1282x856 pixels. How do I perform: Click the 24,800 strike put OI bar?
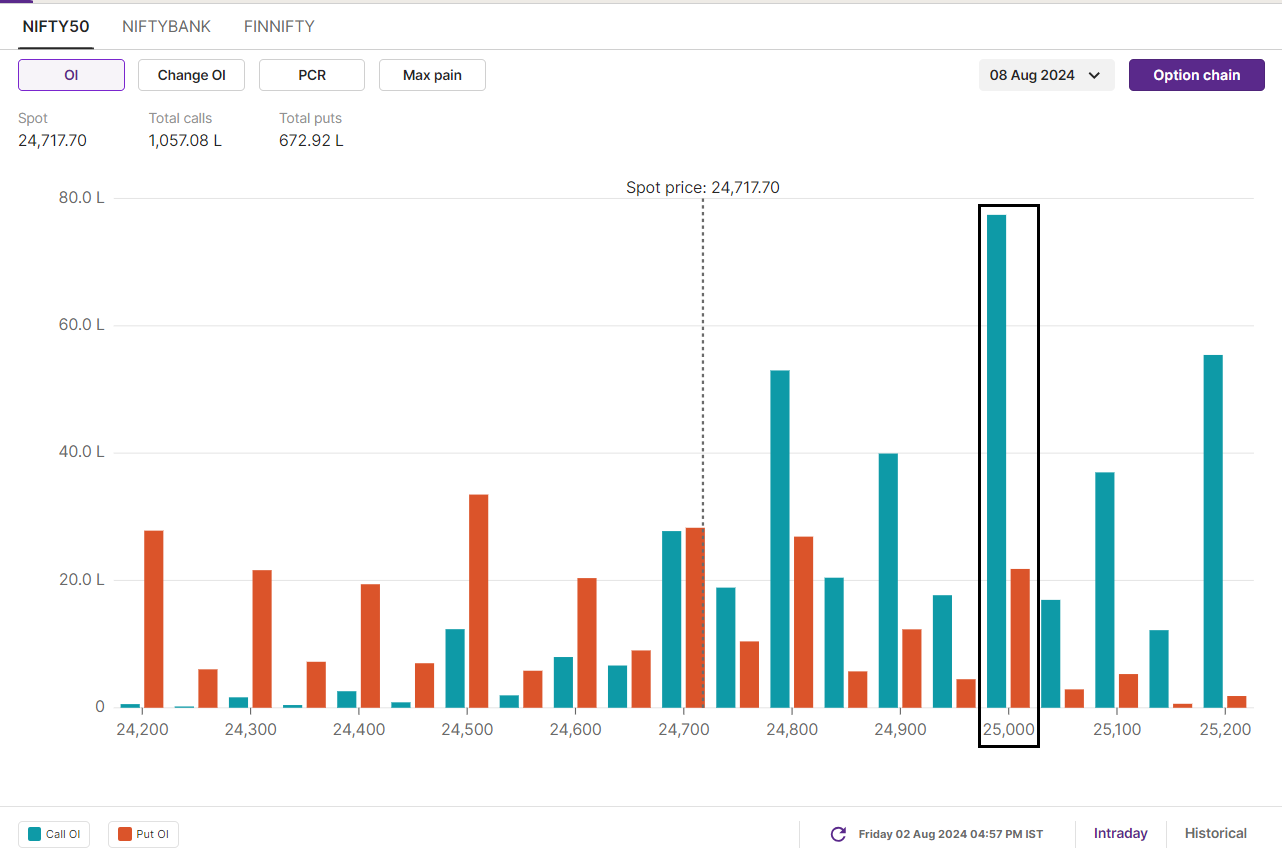pos(803,622)
